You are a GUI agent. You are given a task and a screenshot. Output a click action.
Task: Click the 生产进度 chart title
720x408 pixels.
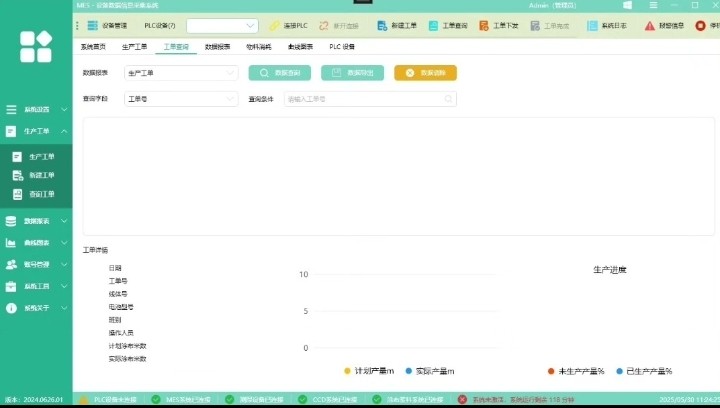(x=609, y=270)
